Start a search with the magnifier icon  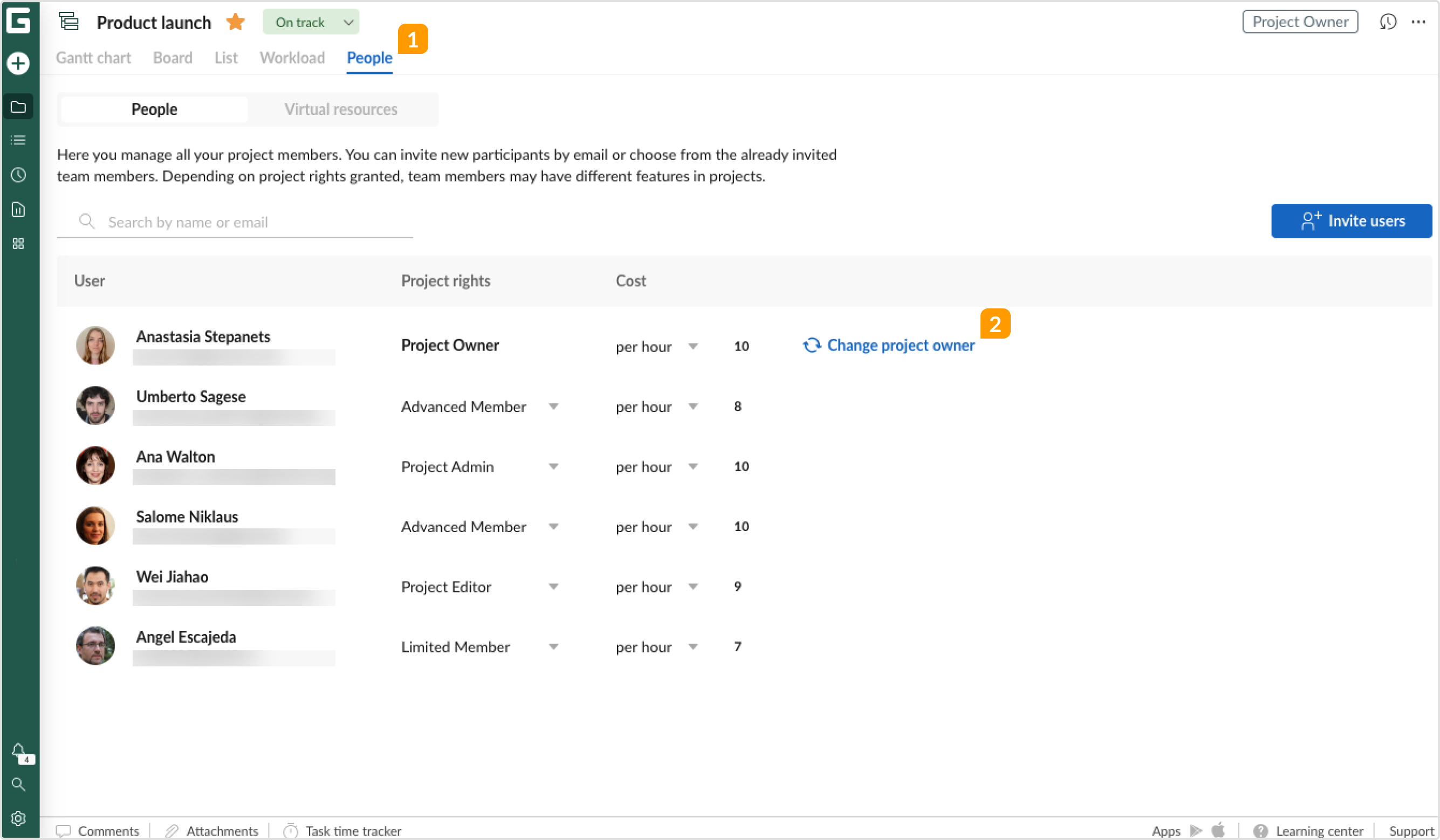18,784
